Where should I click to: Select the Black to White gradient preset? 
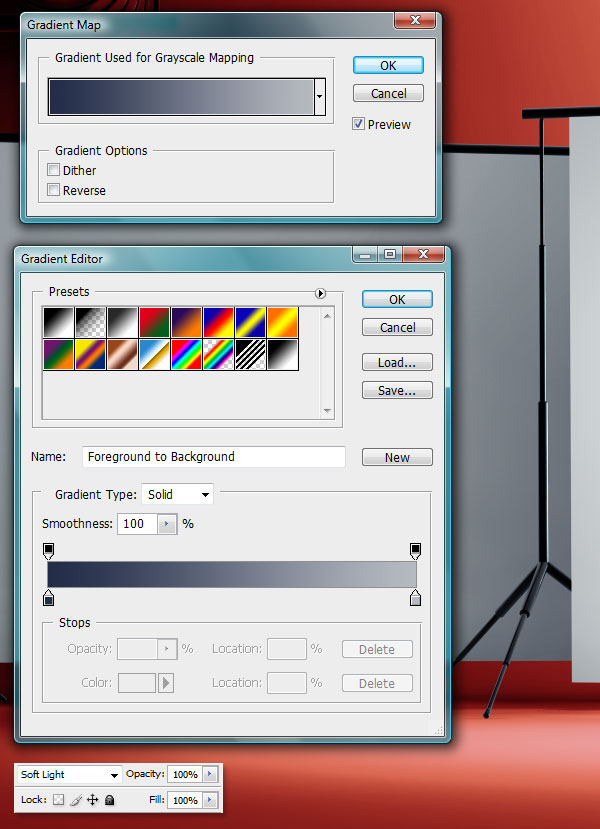point(59,323)
